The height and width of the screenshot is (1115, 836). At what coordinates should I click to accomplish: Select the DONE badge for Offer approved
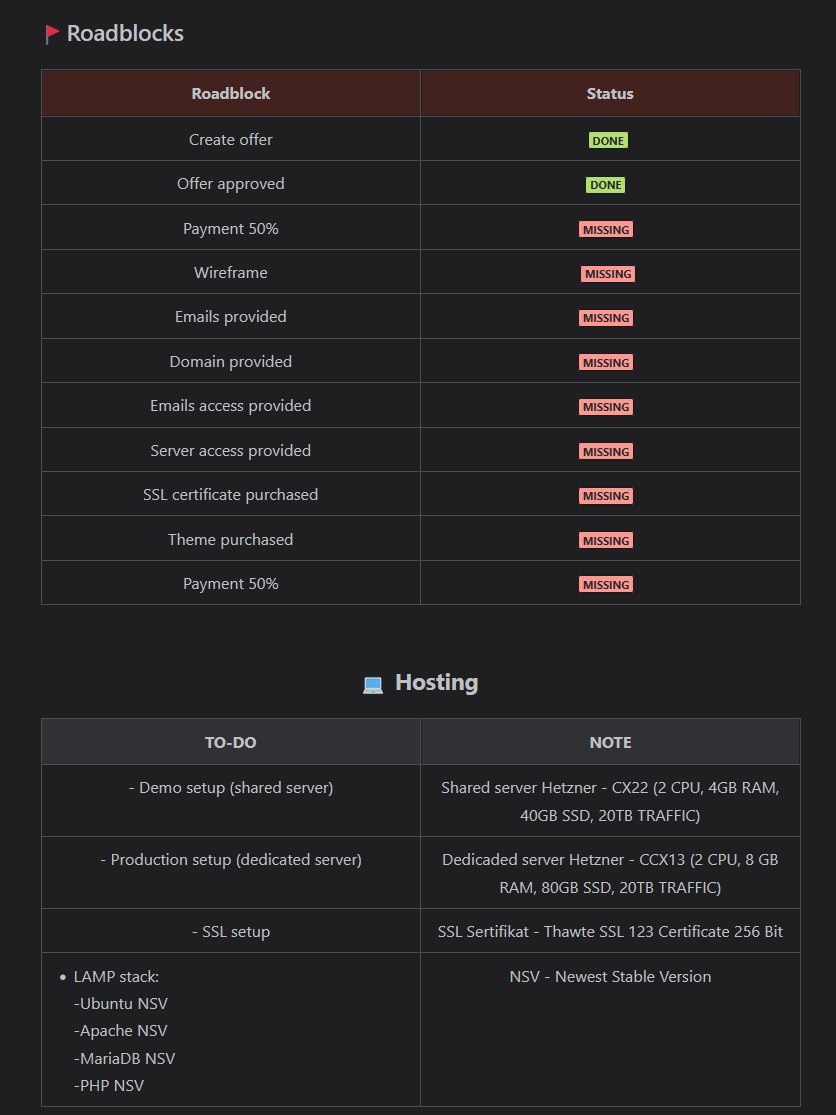pos(606,185)
